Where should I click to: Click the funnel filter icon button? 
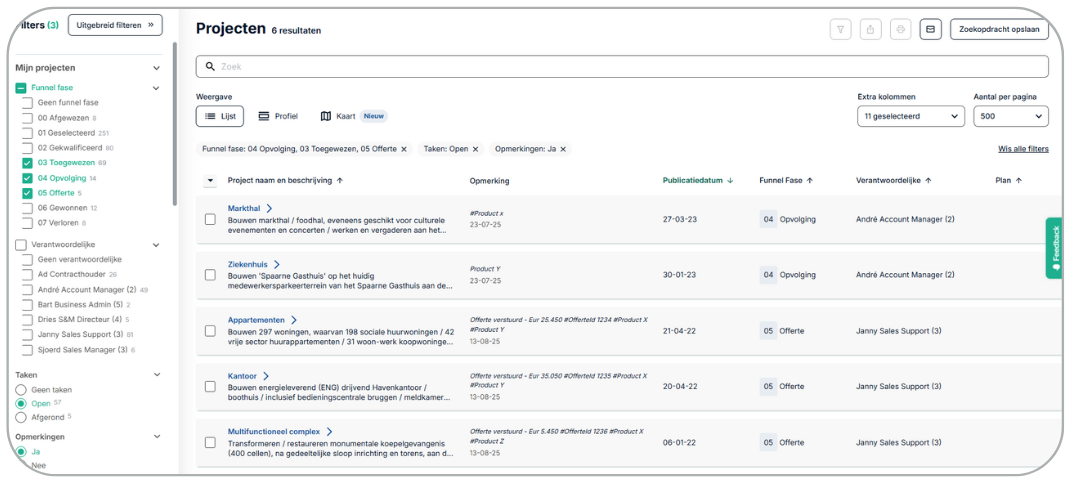(840, 29)
